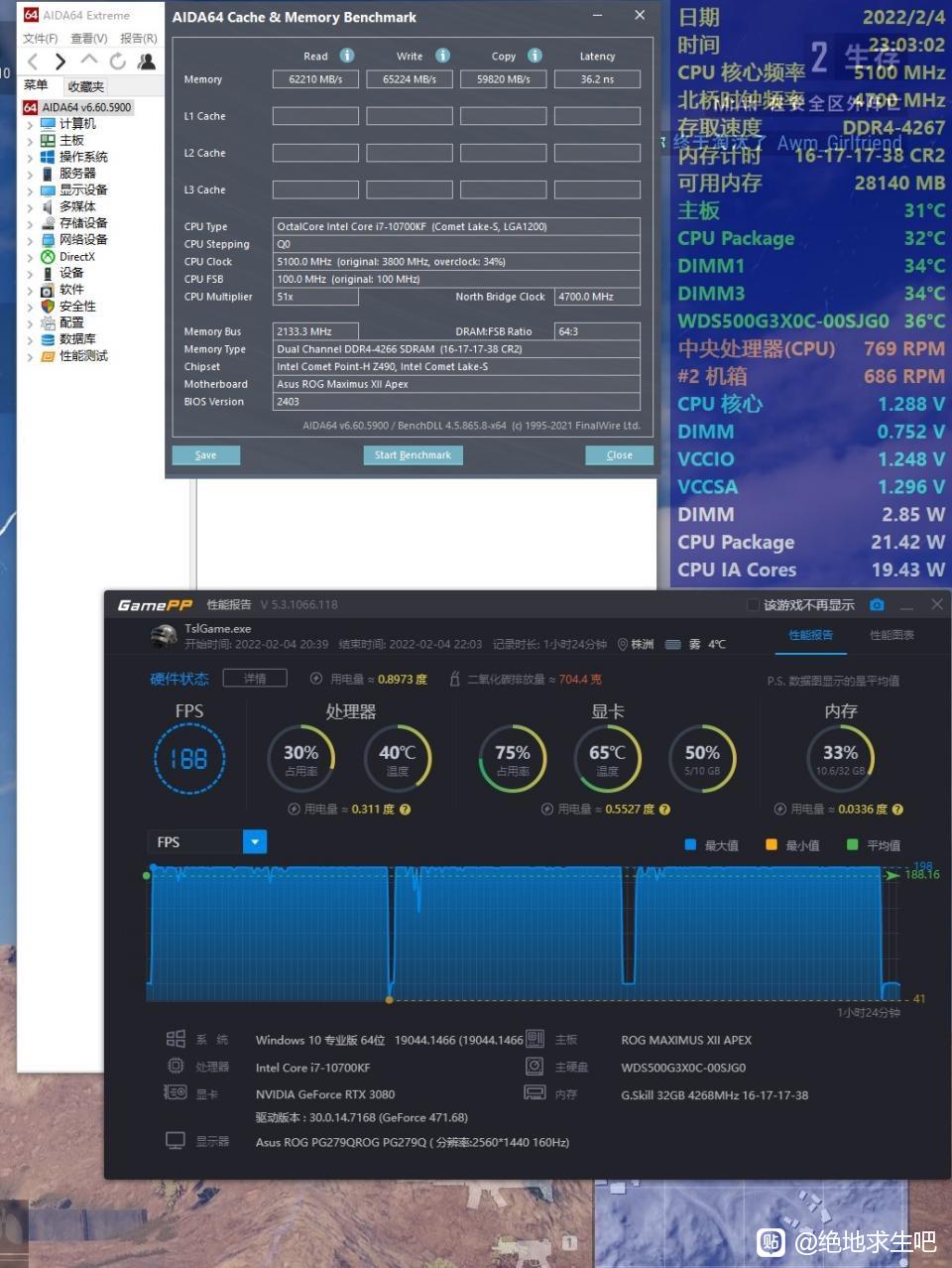Image resolution: width=952 pixels, height=1268 pixels.
Task: Click the 系统 system icon in GamePP
Action: [176, 1039]
